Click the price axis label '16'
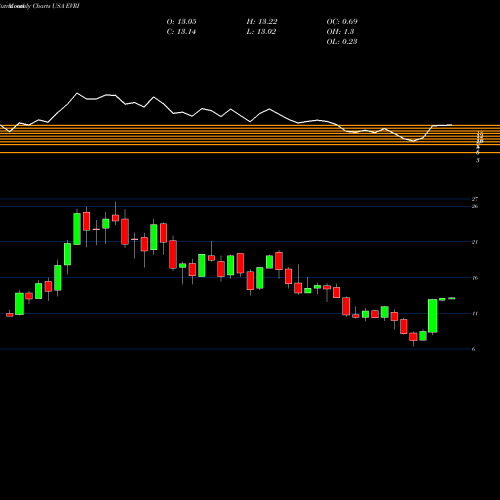The width and height of the screenshot is (500, 500). [475, 278]
